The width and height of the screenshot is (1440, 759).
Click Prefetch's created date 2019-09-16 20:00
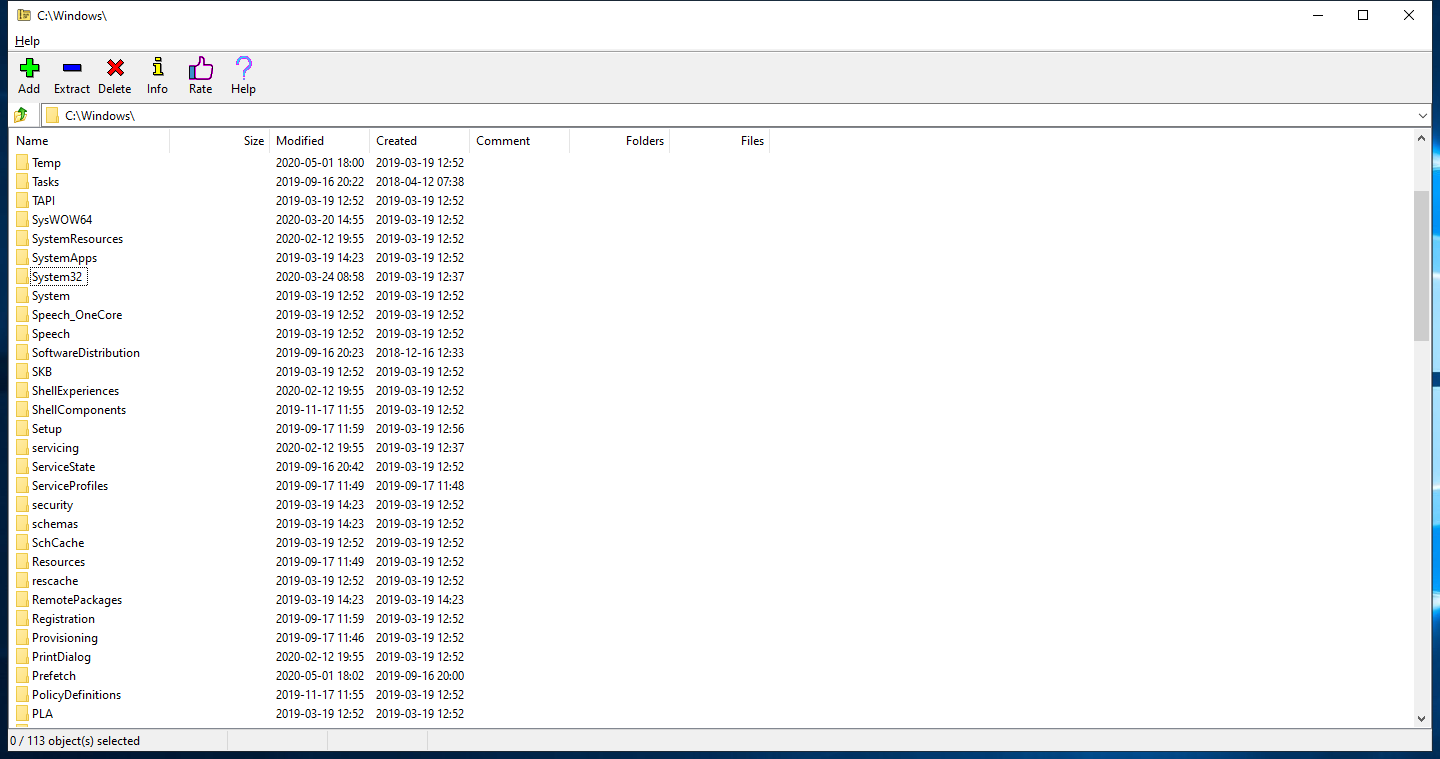[x=420, y=676]
